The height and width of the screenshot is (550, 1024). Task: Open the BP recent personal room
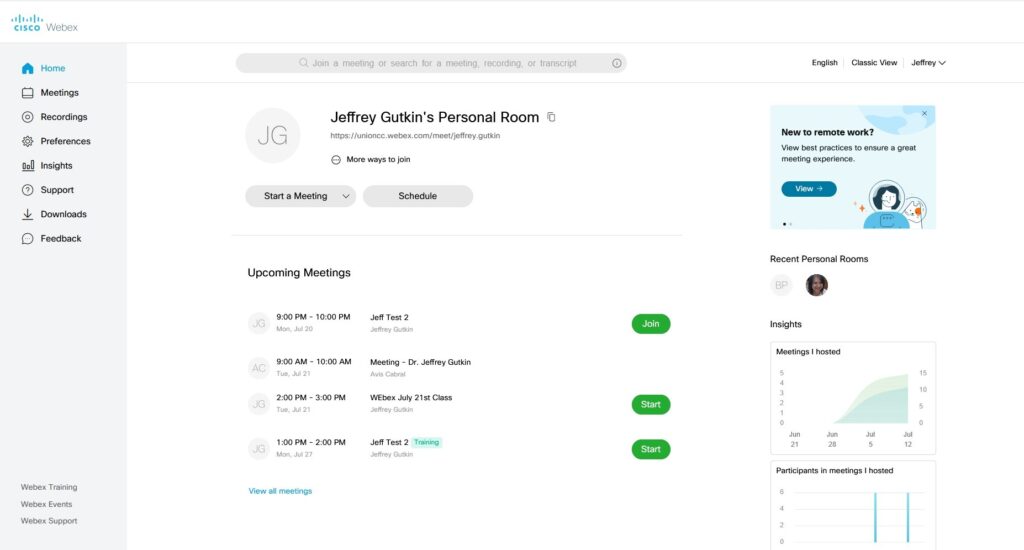(781, 285)
